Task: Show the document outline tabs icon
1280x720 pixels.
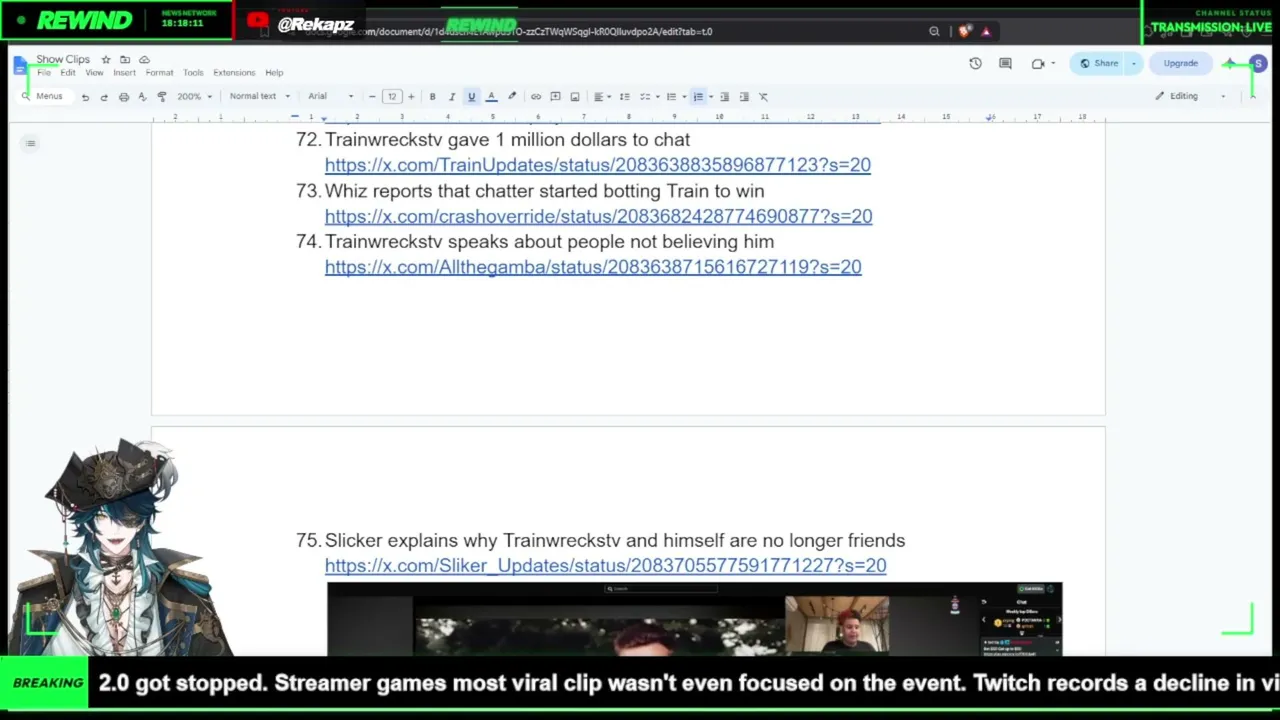Action: pos(31,144)
